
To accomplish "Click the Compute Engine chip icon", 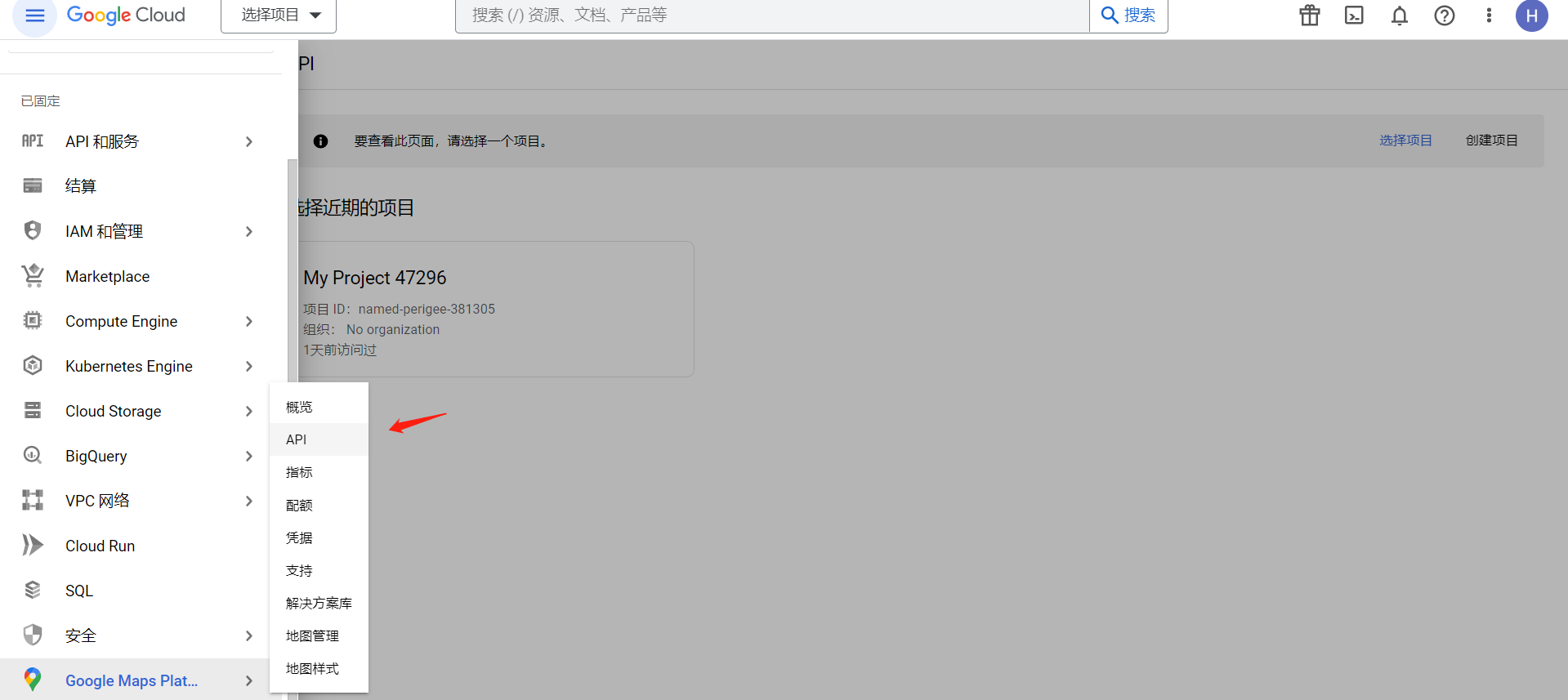I will [33, 321].
